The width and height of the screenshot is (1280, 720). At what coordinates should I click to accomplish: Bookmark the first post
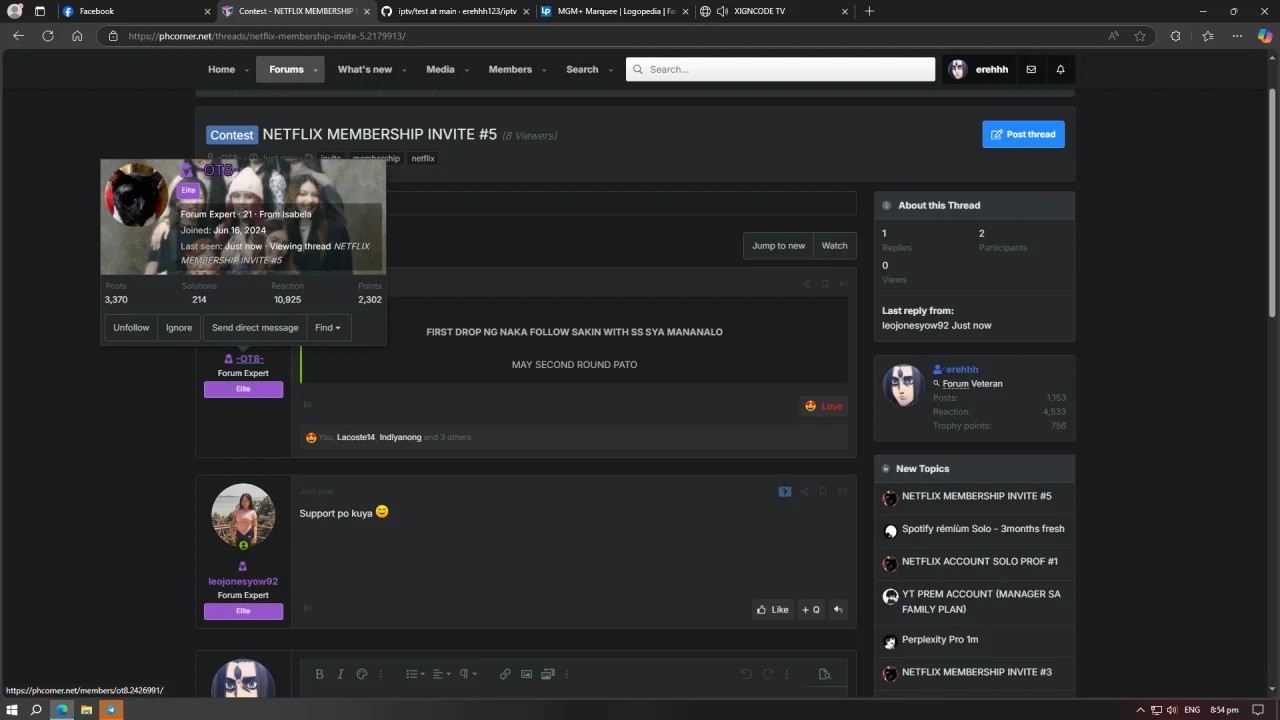pos(825,284)
